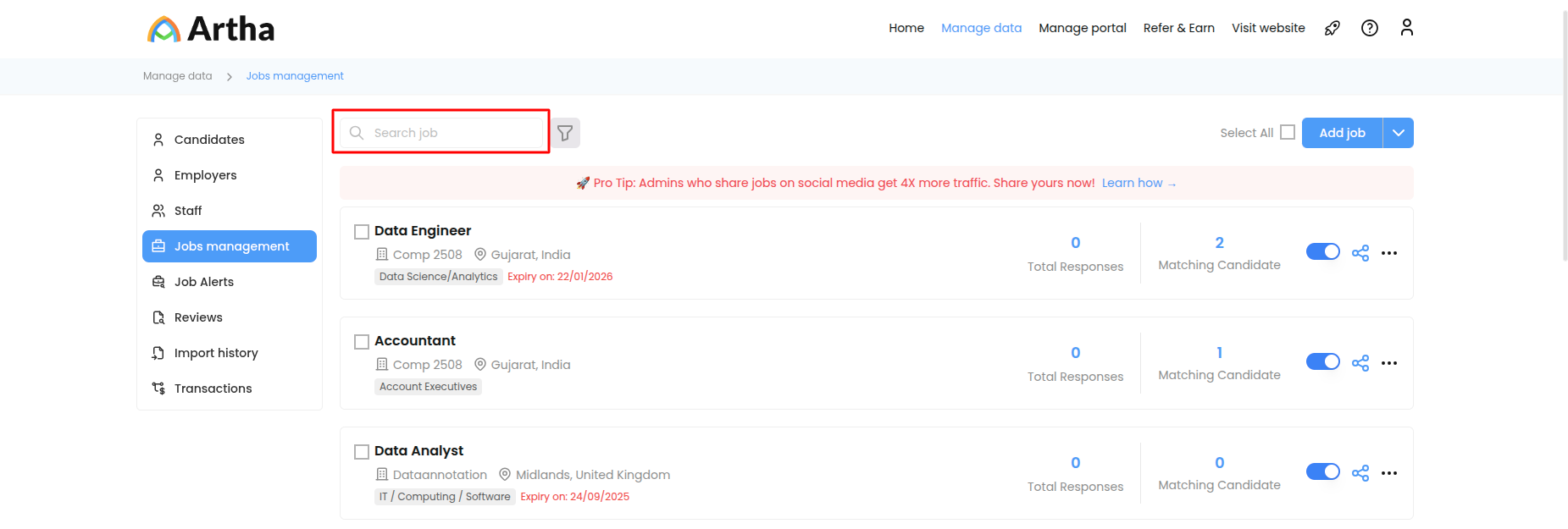
Task: Tick the Accountant job checkbox
Action: (362, 342)
